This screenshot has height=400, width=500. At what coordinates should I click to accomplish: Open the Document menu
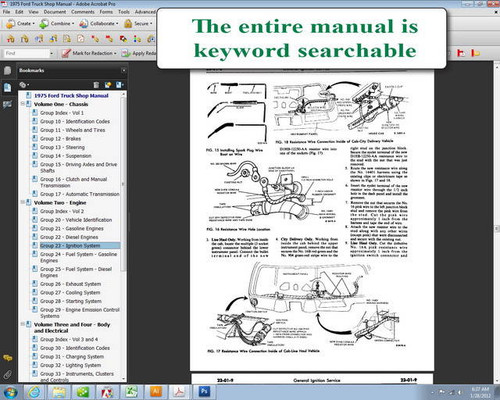(55, 12)
